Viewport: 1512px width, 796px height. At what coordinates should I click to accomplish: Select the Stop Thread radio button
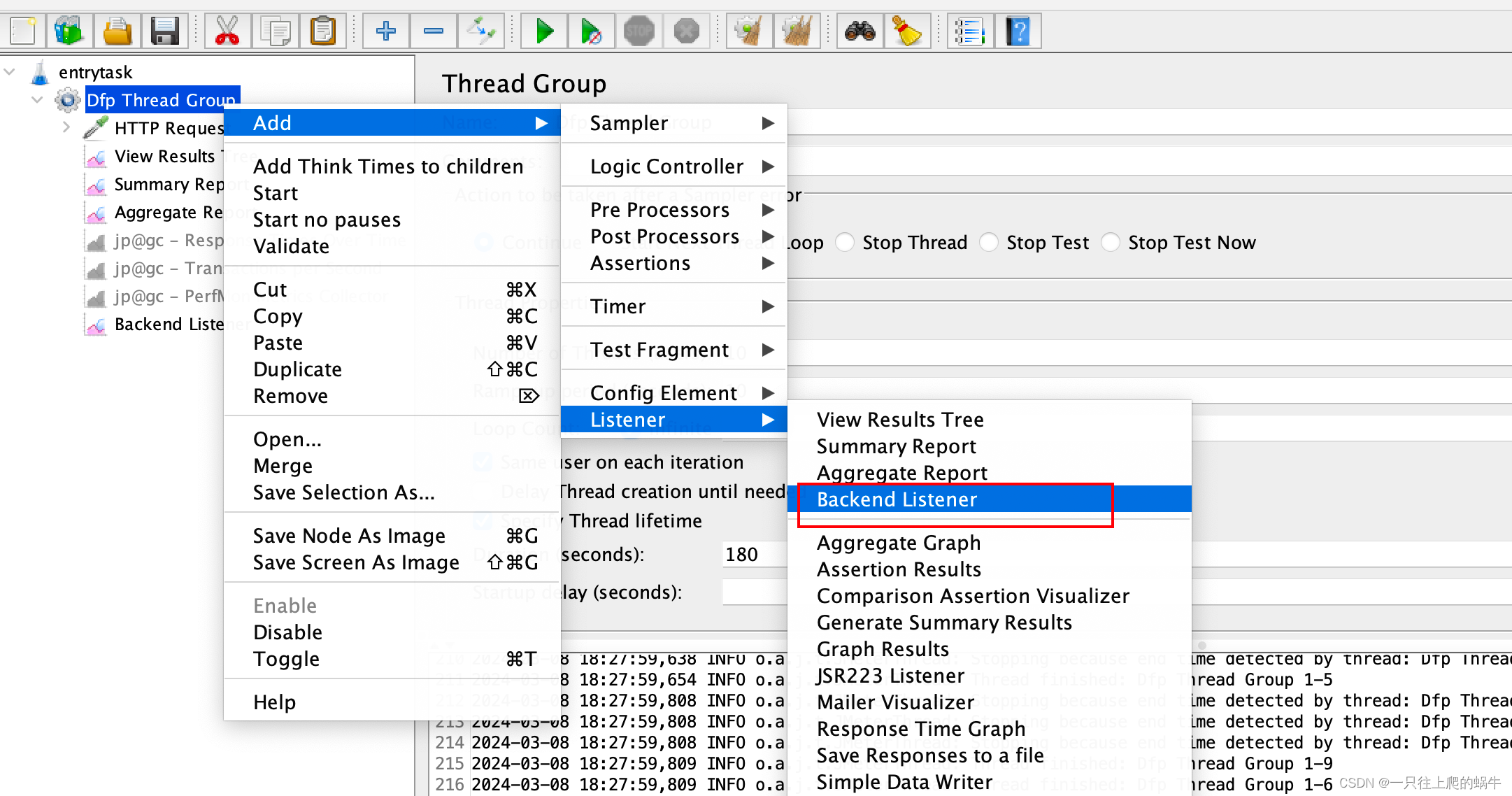click(x=845, y=243)
